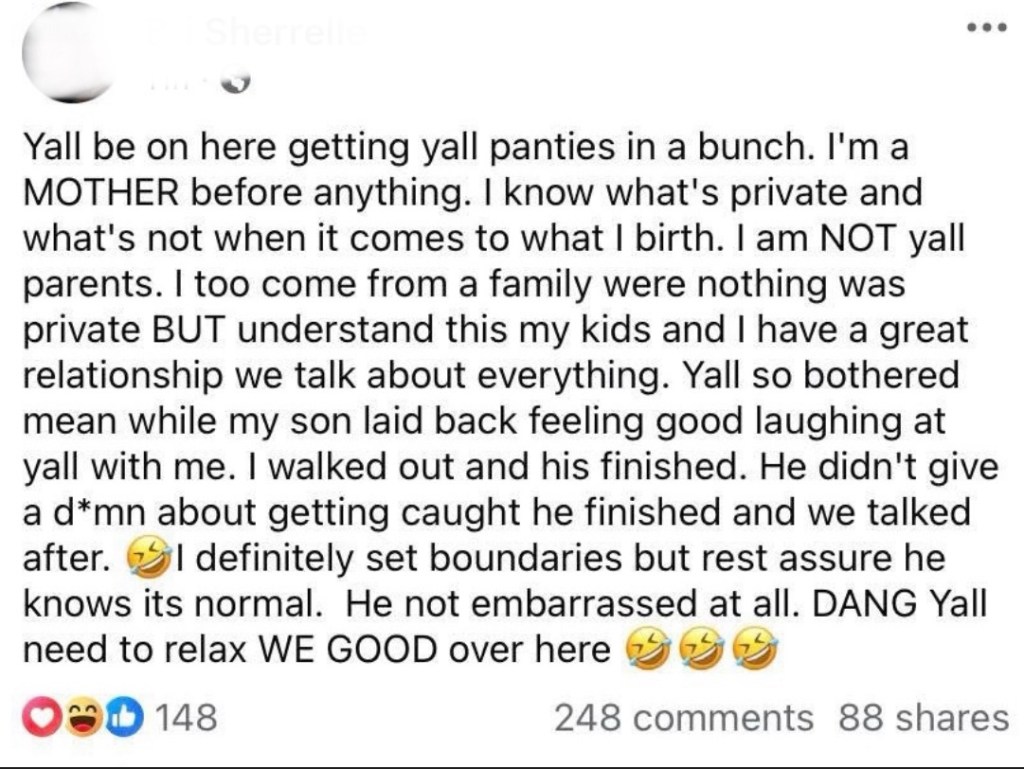
Task: Open the 248 comments link
Action: (683, 717)
